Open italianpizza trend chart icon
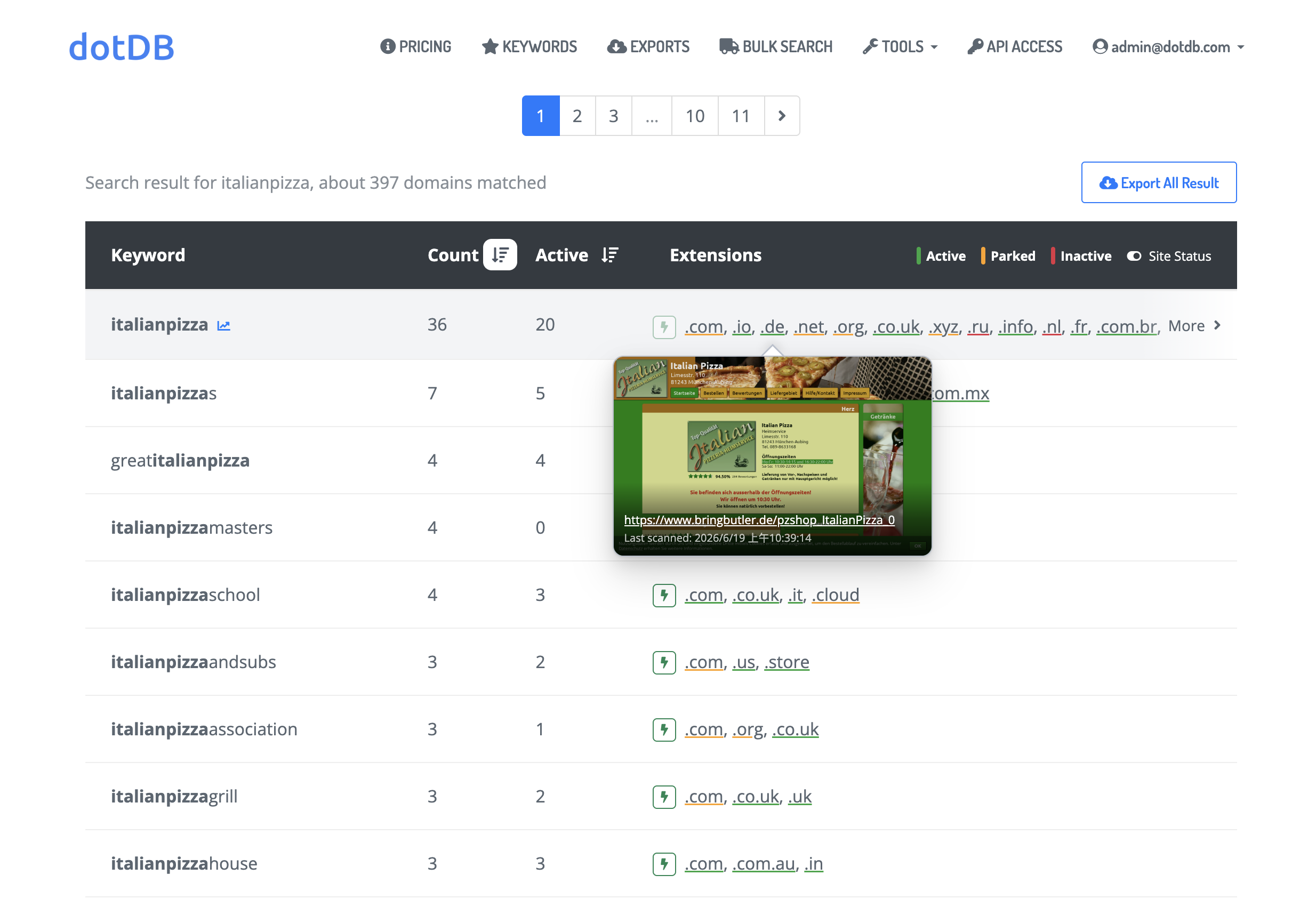This screenshot has height=915, width=1316. [x=223, y=326]
